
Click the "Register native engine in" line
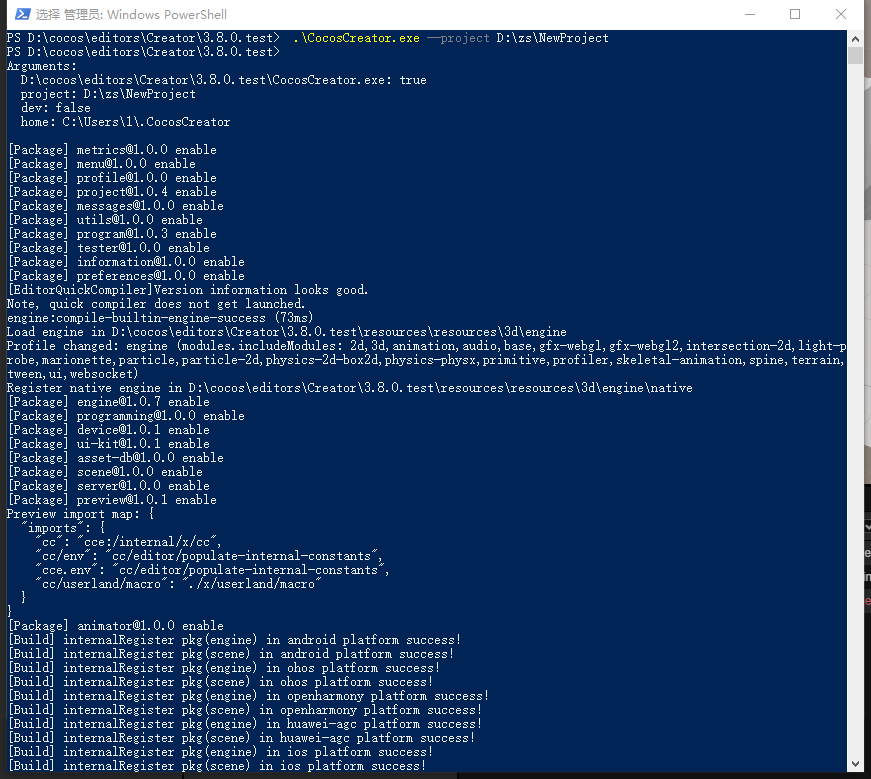click(x=349, y=388)
